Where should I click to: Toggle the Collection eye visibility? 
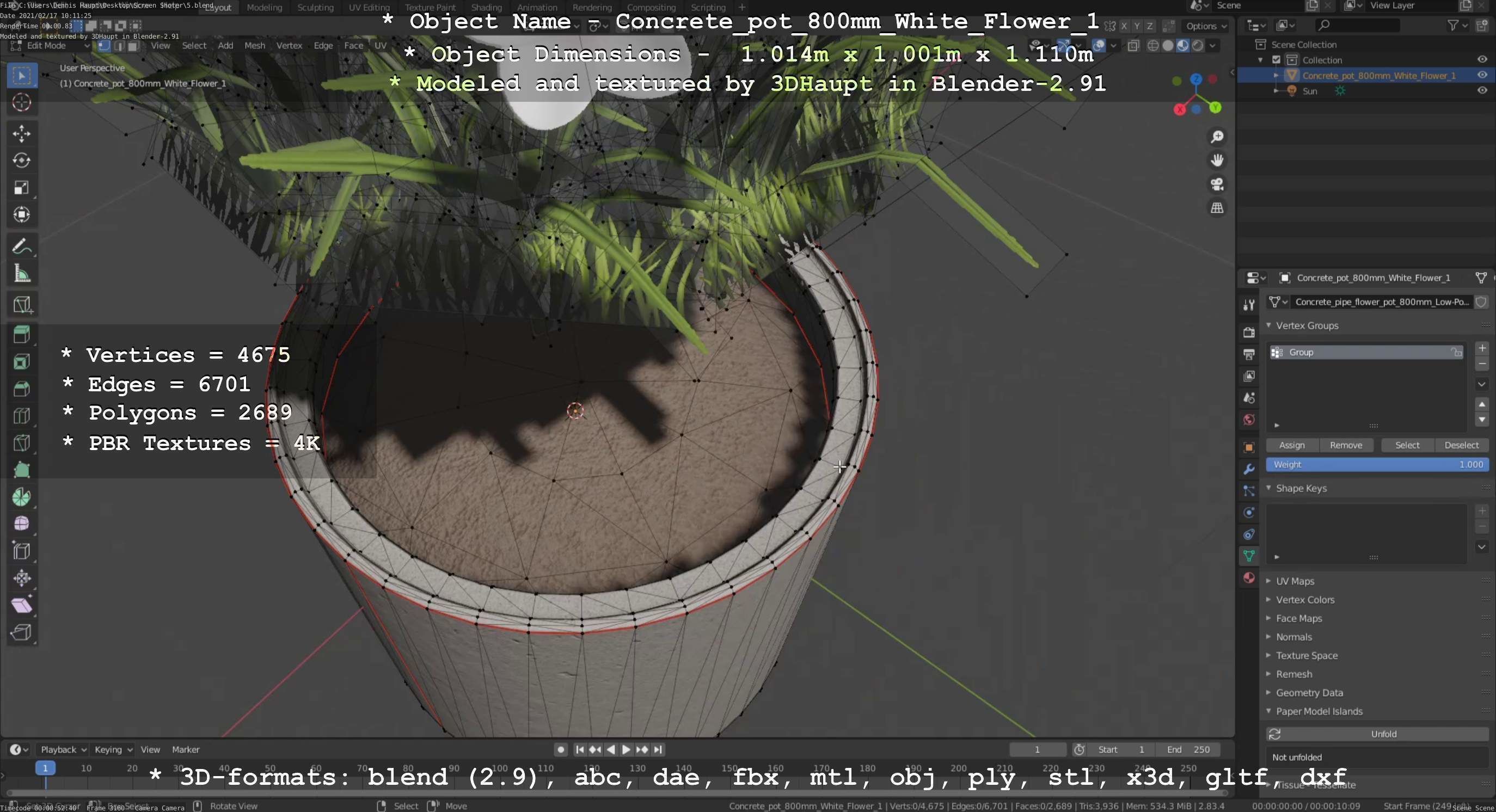click(1481, 60)
